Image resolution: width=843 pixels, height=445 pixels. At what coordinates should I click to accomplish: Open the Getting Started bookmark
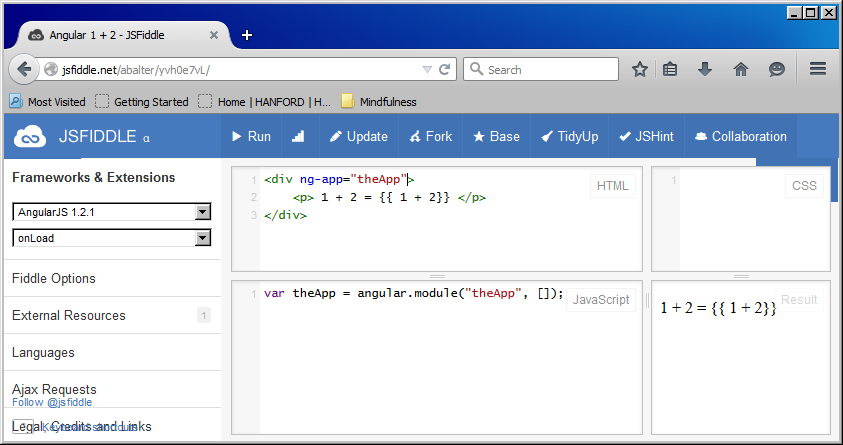141,102
